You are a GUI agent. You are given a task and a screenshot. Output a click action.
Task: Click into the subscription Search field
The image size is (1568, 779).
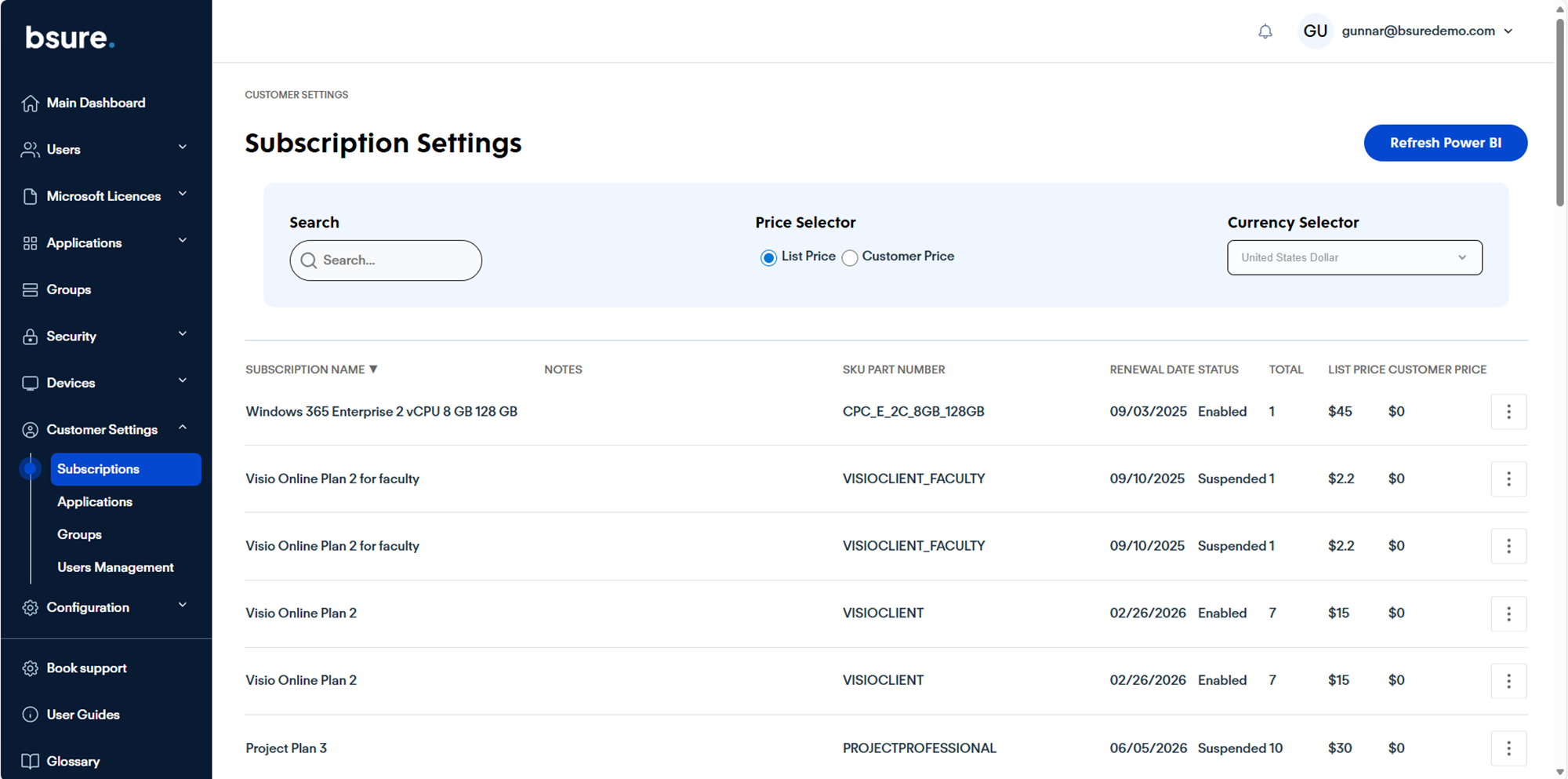(x=396, y=260)
